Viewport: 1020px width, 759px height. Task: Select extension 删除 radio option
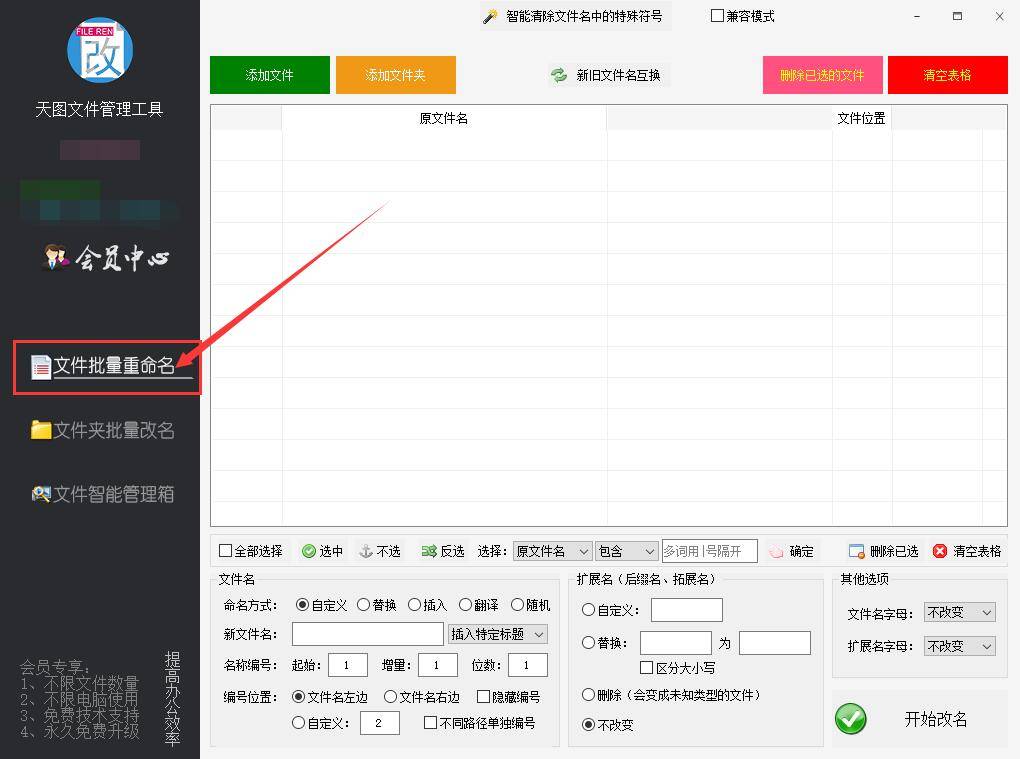[x=588, y=695]
